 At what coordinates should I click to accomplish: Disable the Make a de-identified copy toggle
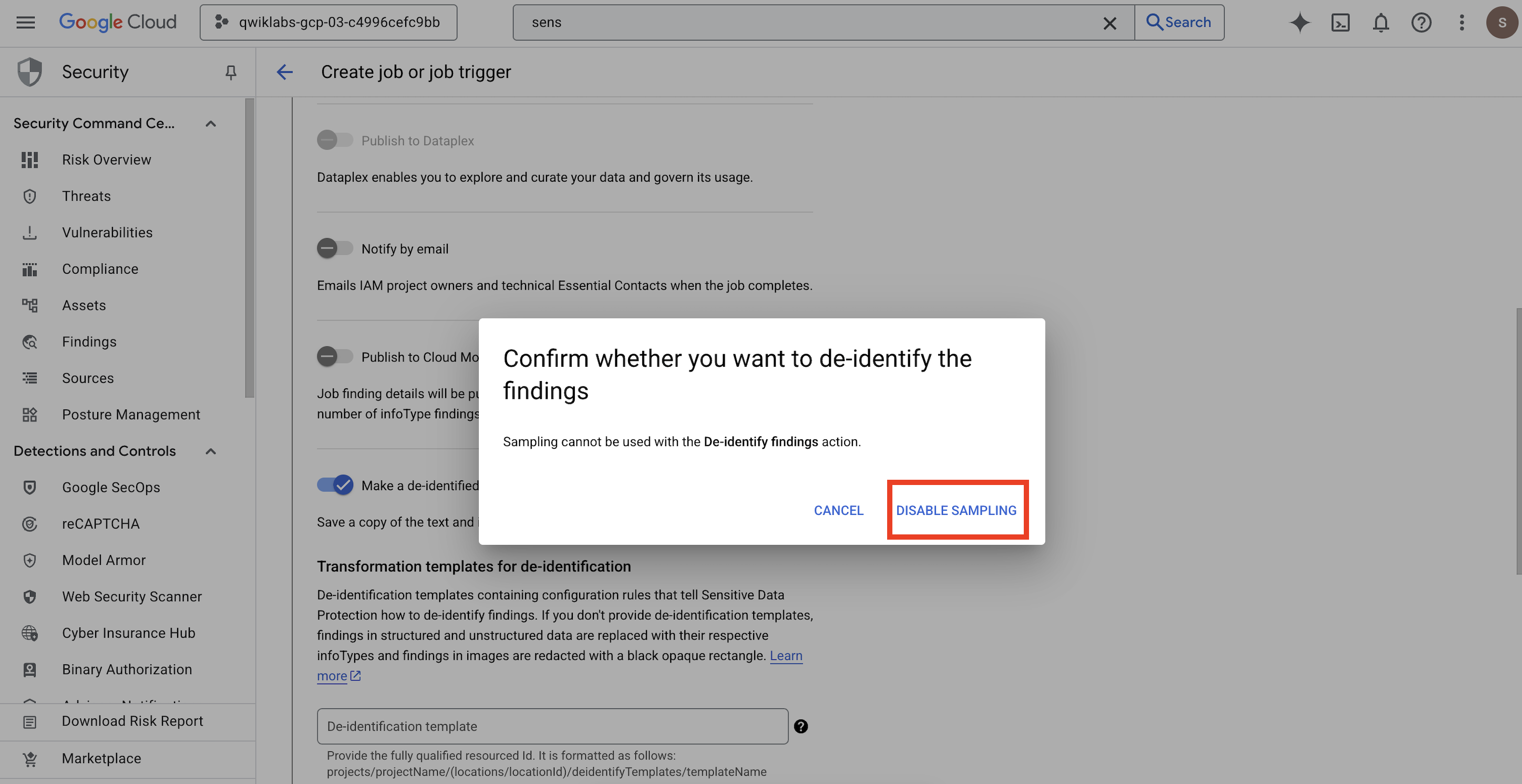(334, 485)
